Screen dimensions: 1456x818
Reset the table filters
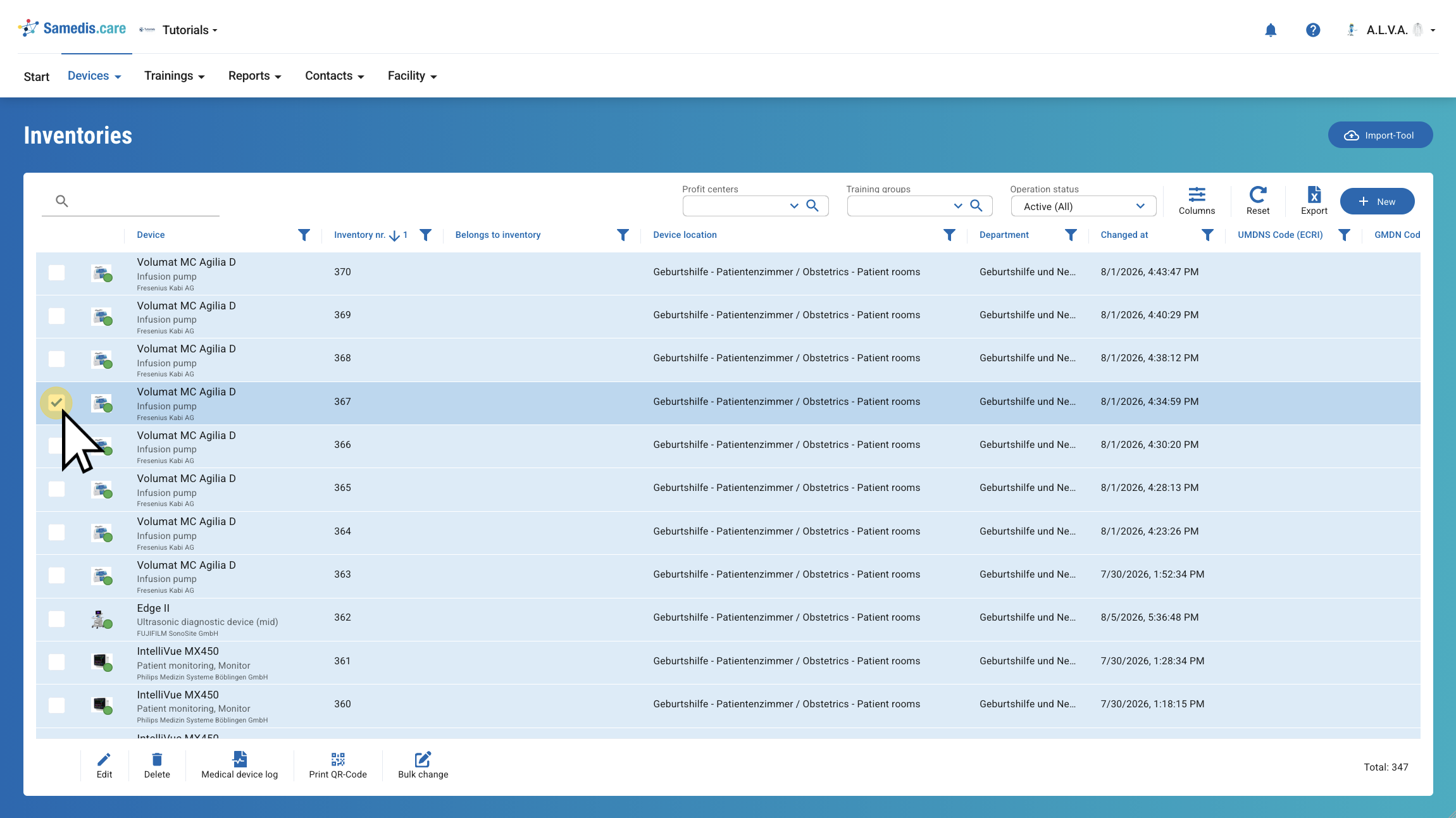coord(1258,201)
